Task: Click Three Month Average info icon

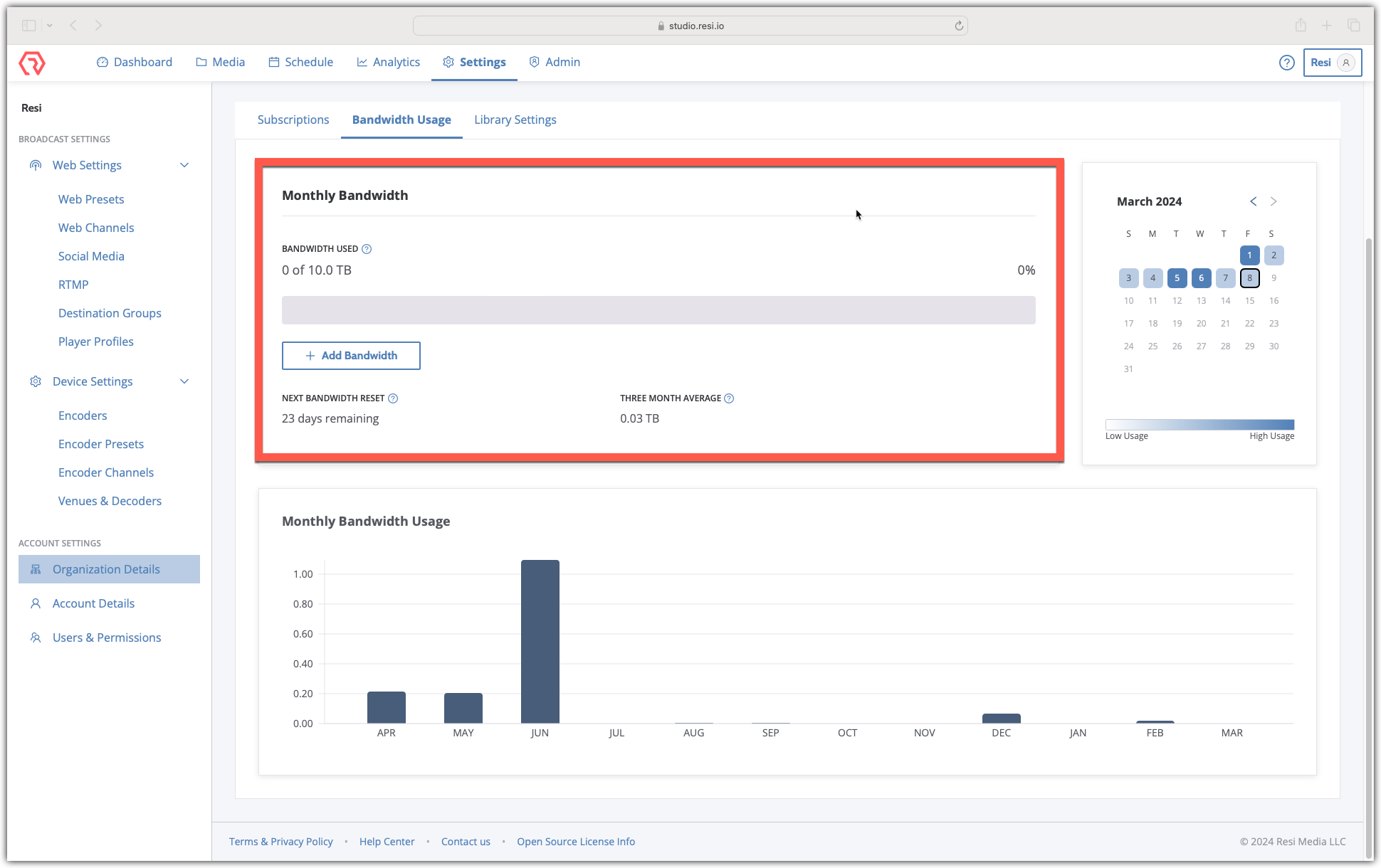Action: [x=729, y=398]
